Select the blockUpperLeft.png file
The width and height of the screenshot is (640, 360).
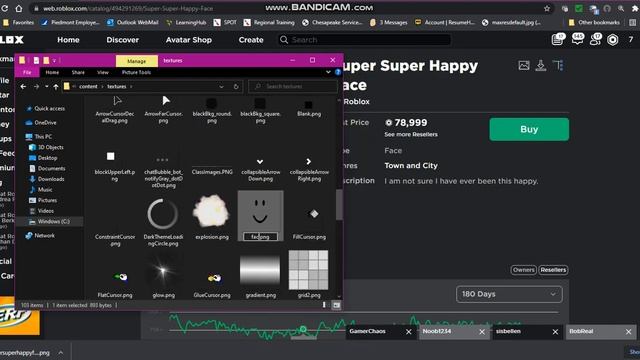click(115, 167)
